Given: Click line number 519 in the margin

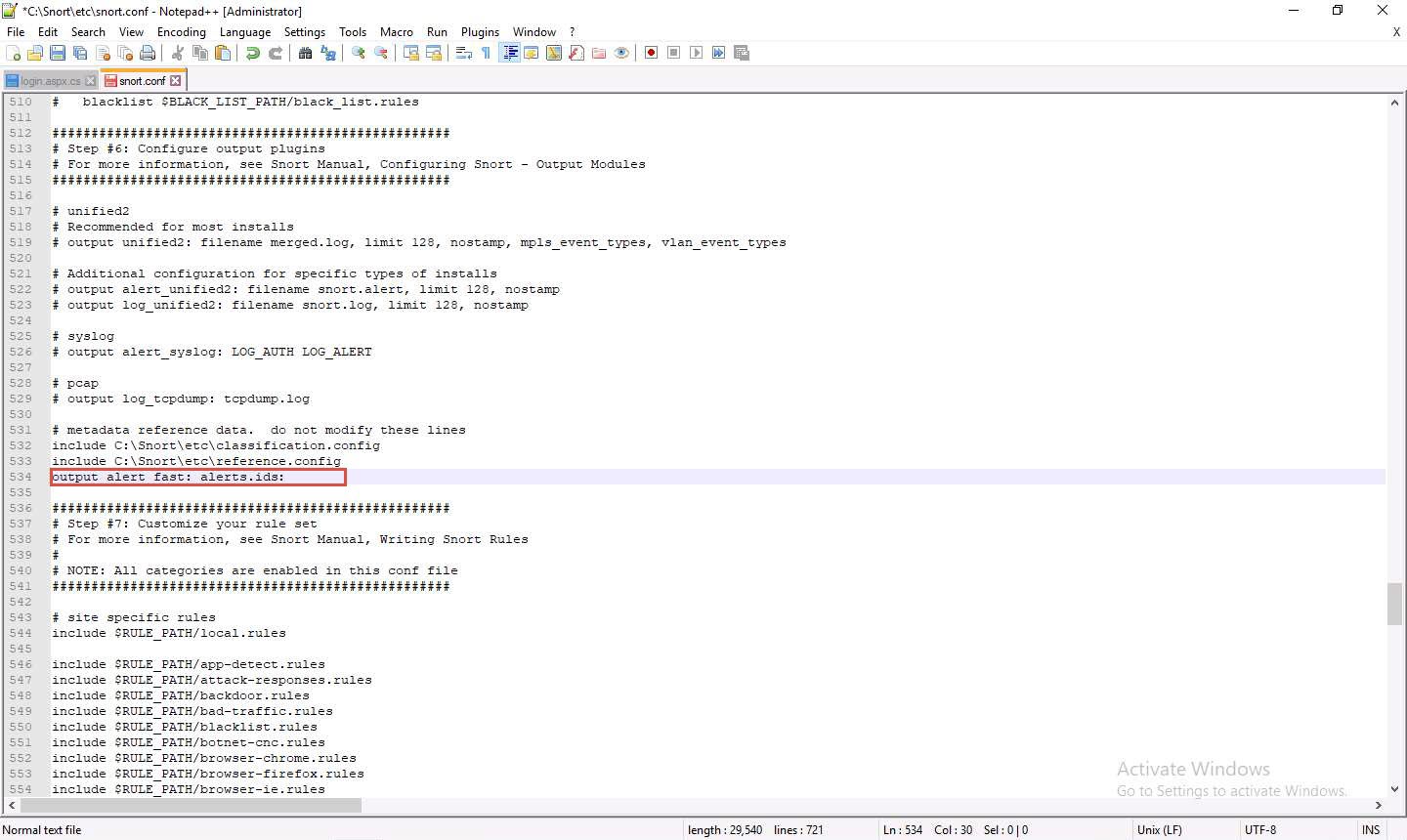Looking at the screenshot, I should pyautogui.click(x=21, y=242).
